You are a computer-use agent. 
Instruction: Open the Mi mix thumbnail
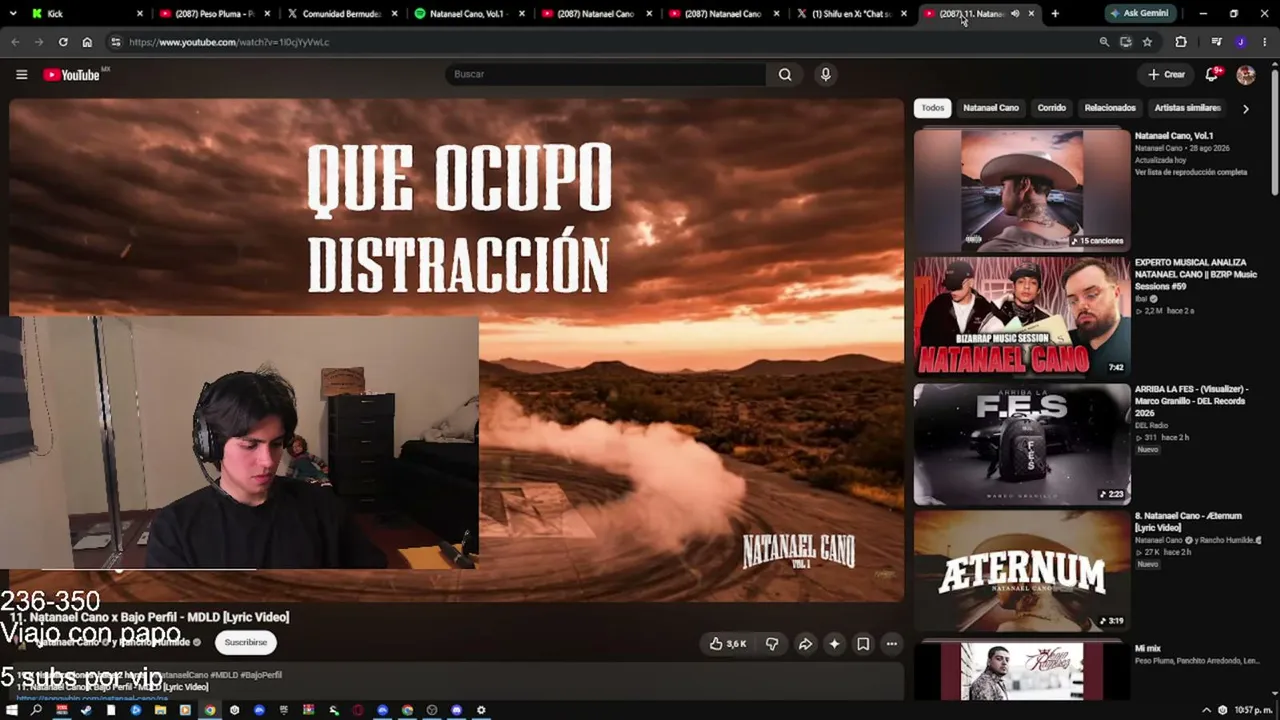click(1022, 671)
